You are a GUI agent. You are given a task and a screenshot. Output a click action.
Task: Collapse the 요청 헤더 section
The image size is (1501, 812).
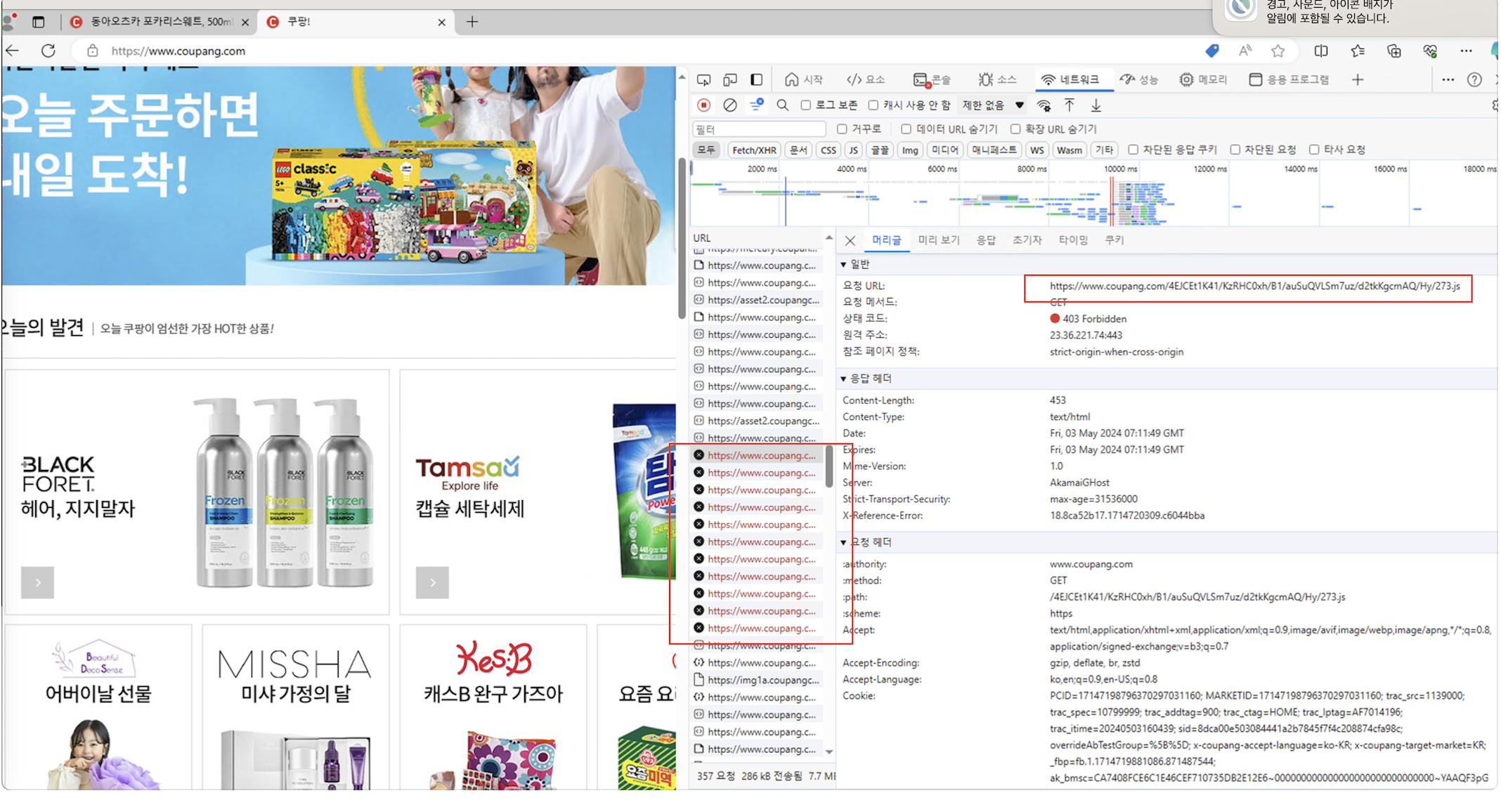click(843, 543)
